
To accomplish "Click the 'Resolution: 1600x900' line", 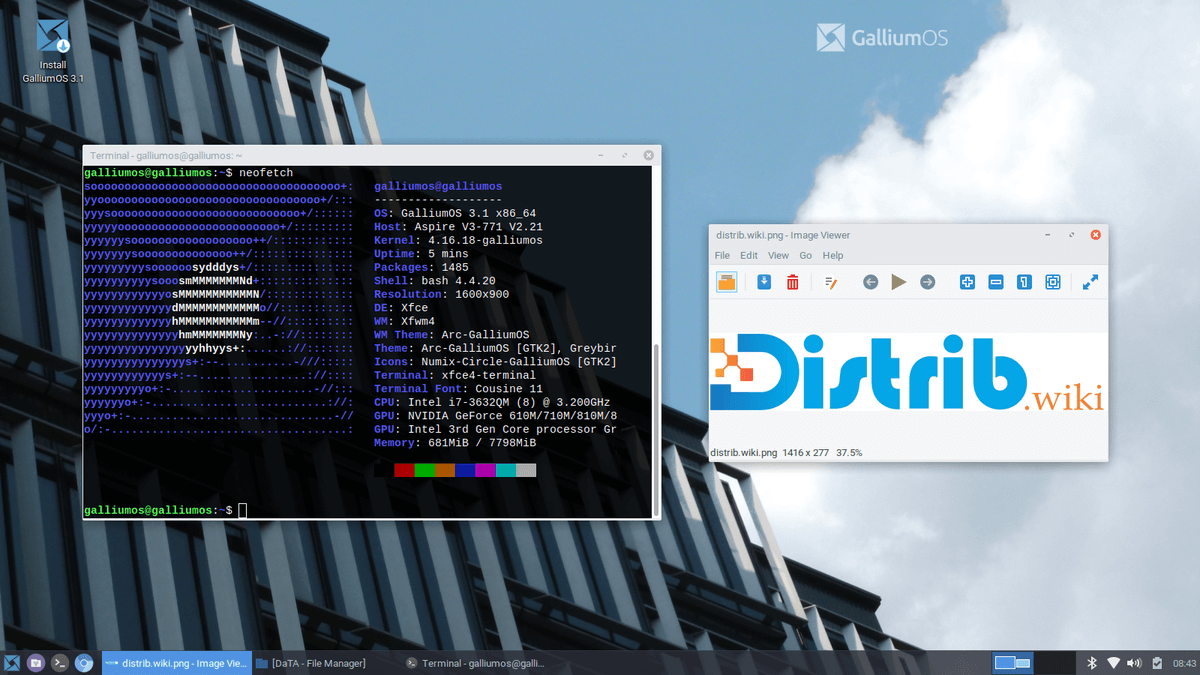I will tap(441, 294).
